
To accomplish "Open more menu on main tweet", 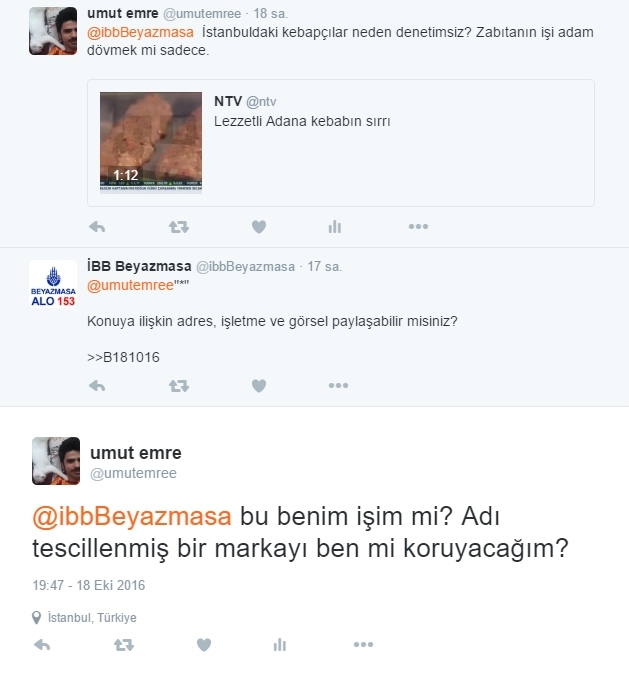I will [363, 644].
